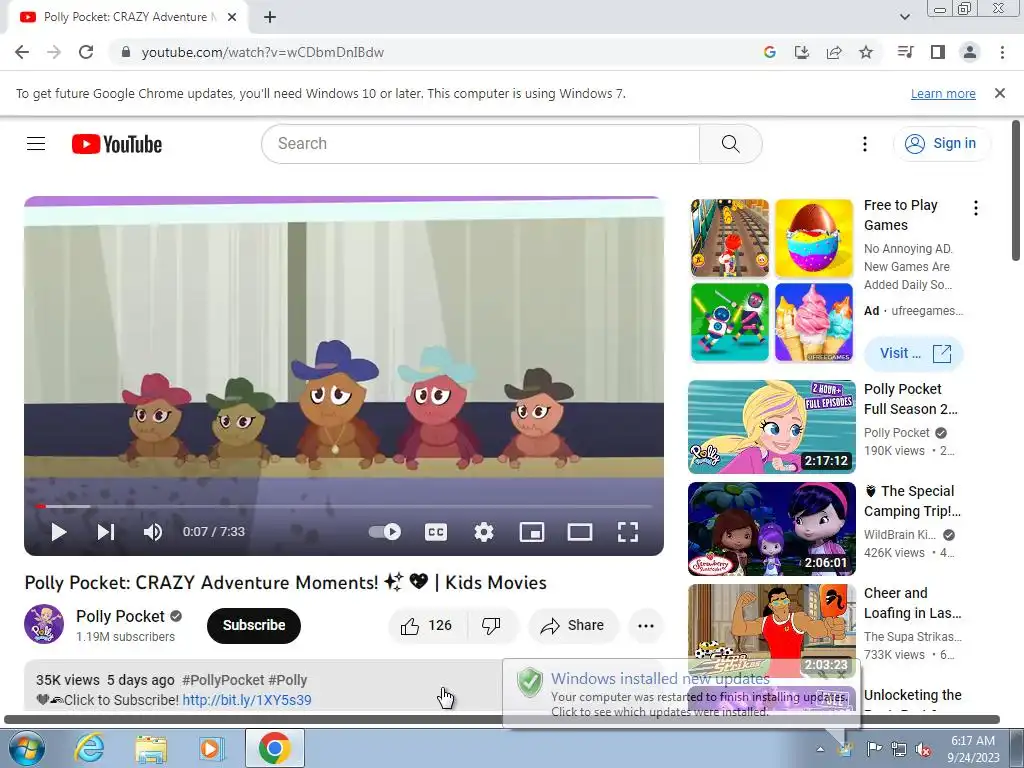Screen dimensions: 1024x768
Task: Open Windows Explorer from taskbar
Action: click(150, 748)
